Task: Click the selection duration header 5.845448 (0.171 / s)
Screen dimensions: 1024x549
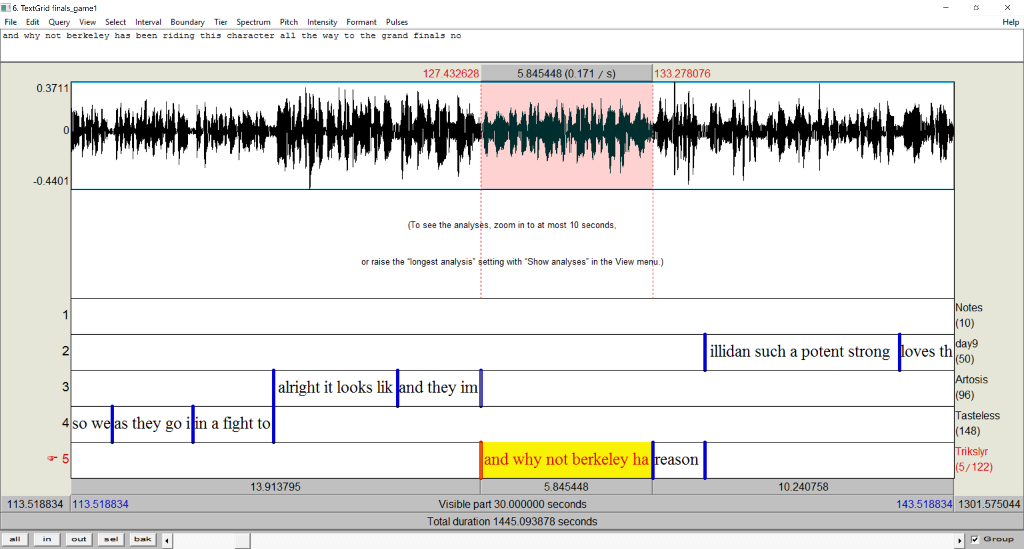Action: pyautogui.click(x=566, y=74)
